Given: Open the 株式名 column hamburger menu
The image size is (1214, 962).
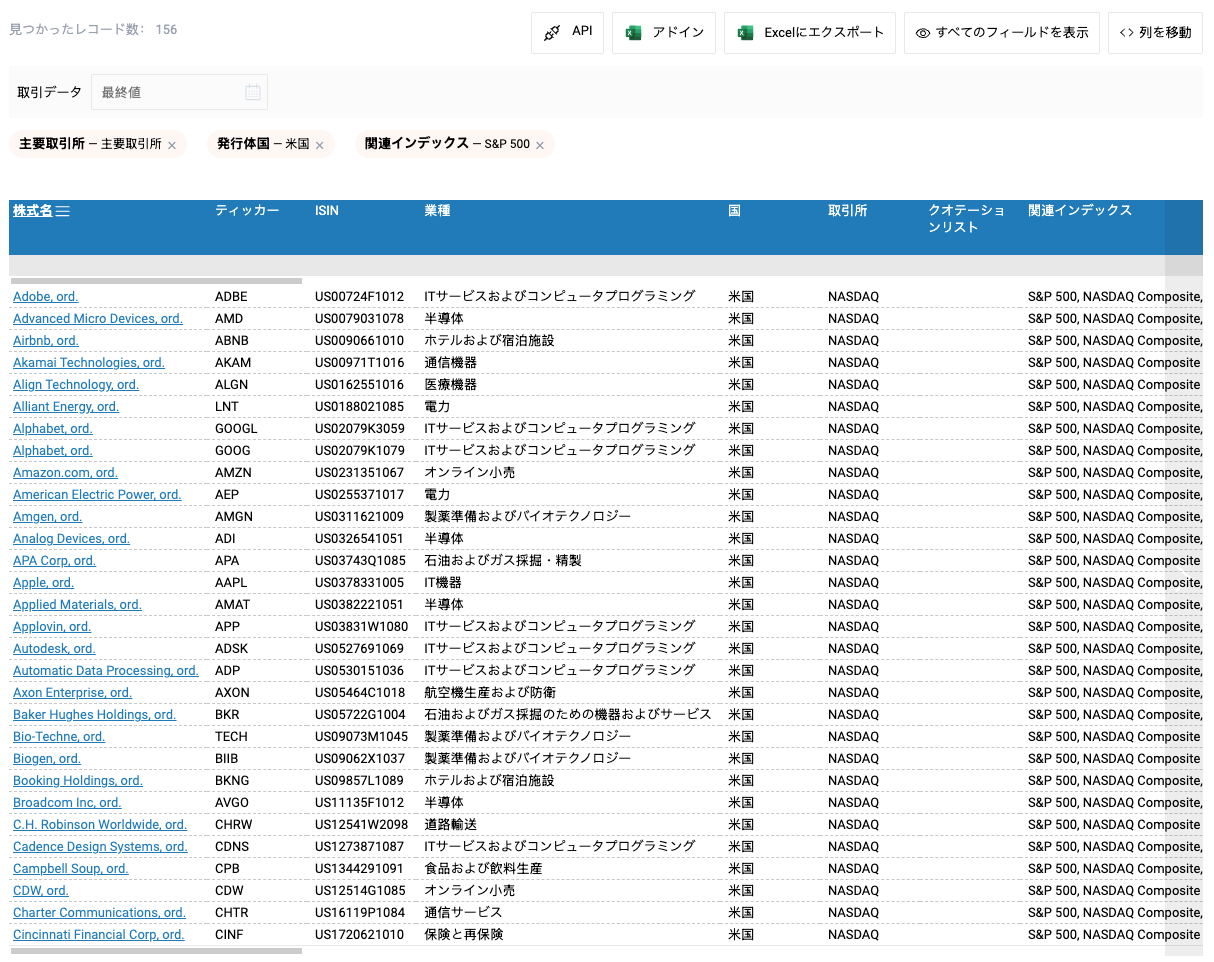Looking at the screenshot, I should 63,210.
